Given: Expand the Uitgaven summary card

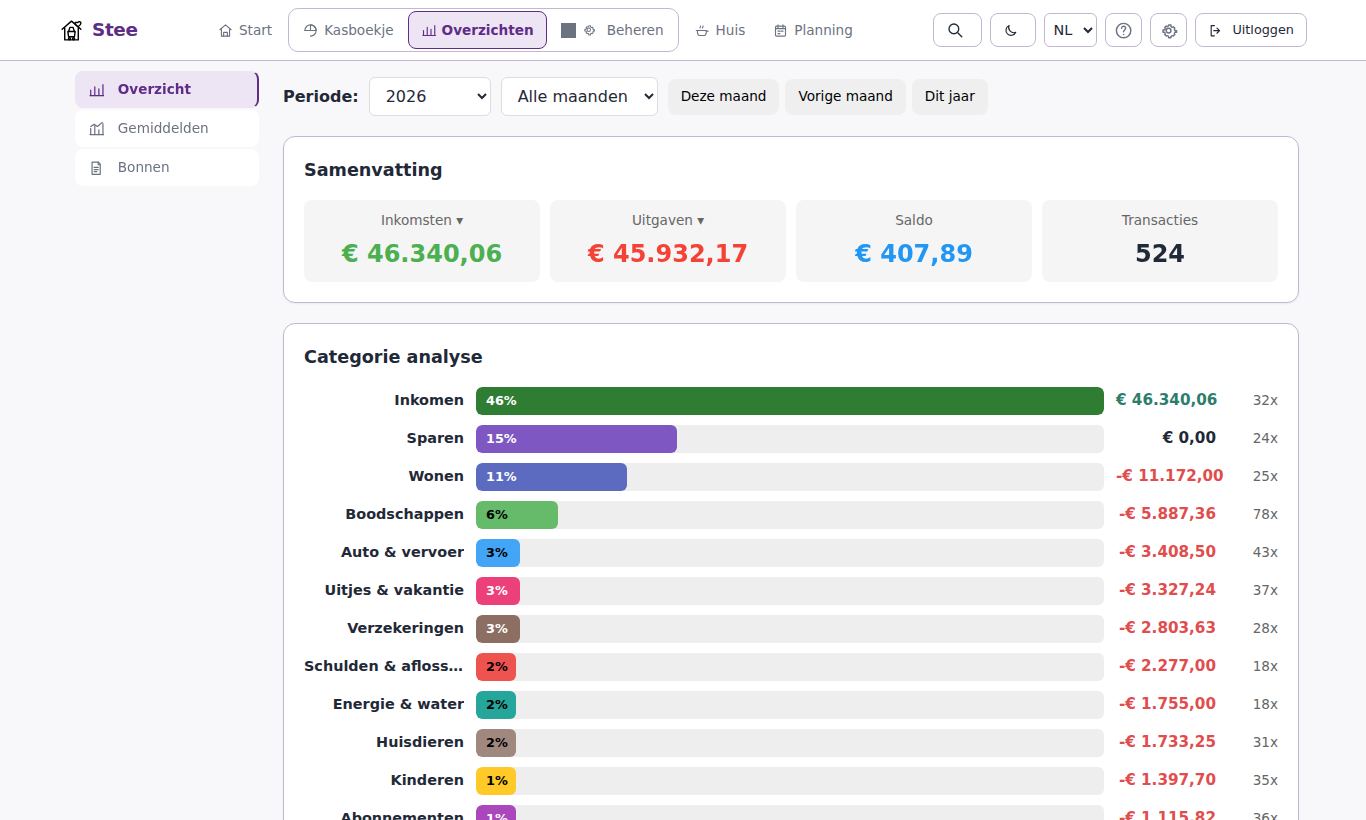Looking at the screenshot, I should (668, 241).
